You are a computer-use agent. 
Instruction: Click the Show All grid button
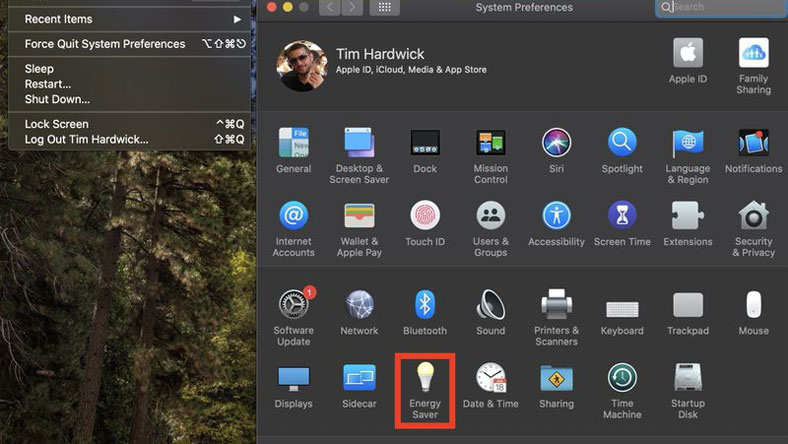[x=384, y=7]
